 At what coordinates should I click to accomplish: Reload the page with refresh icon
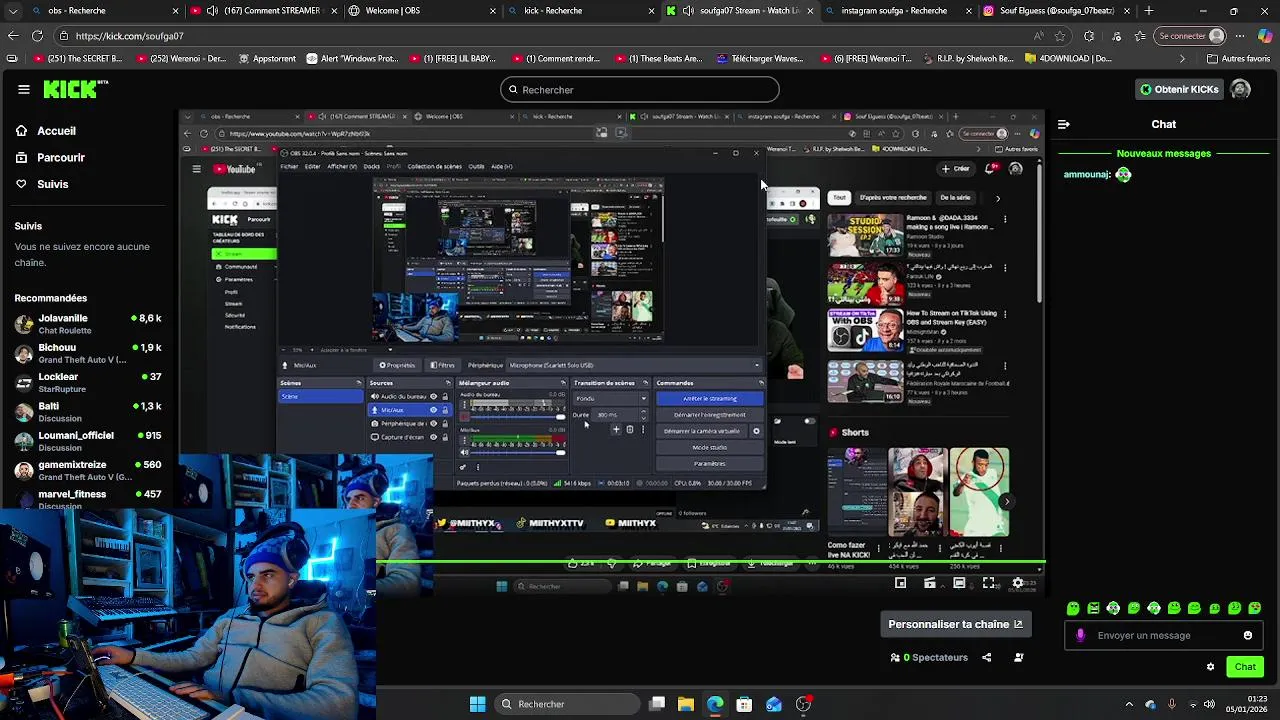[38, 35]
